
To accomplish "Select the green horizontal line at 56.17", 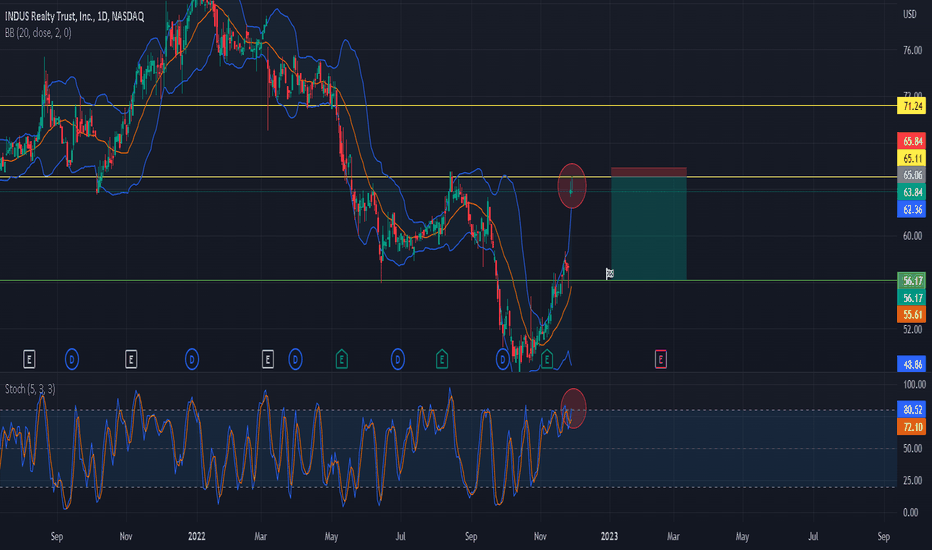I will click(448, 280).
